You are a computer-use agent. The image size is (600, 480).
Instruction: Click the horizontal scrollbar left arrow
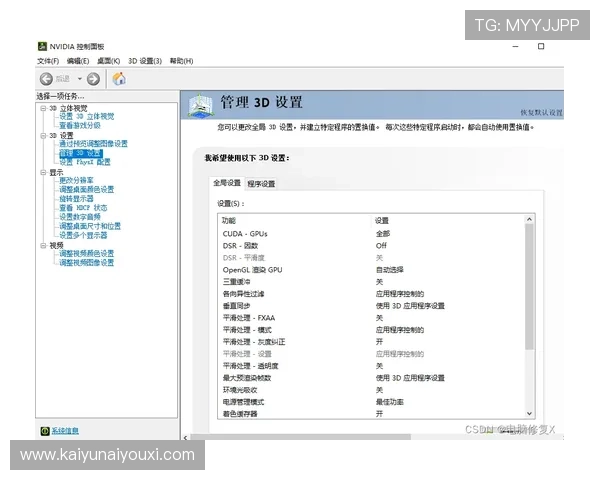[x=185, y=438]
